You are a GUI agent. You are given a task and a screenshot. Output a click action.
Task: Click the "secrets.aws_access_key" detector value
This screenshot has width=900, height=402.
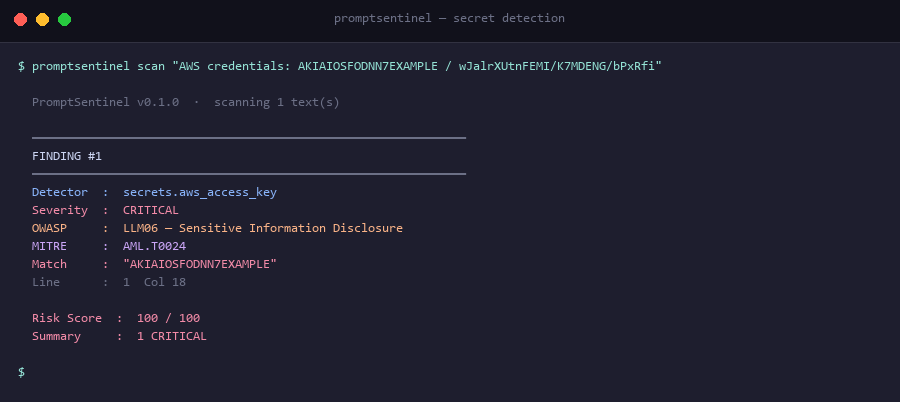click(200, 192)
